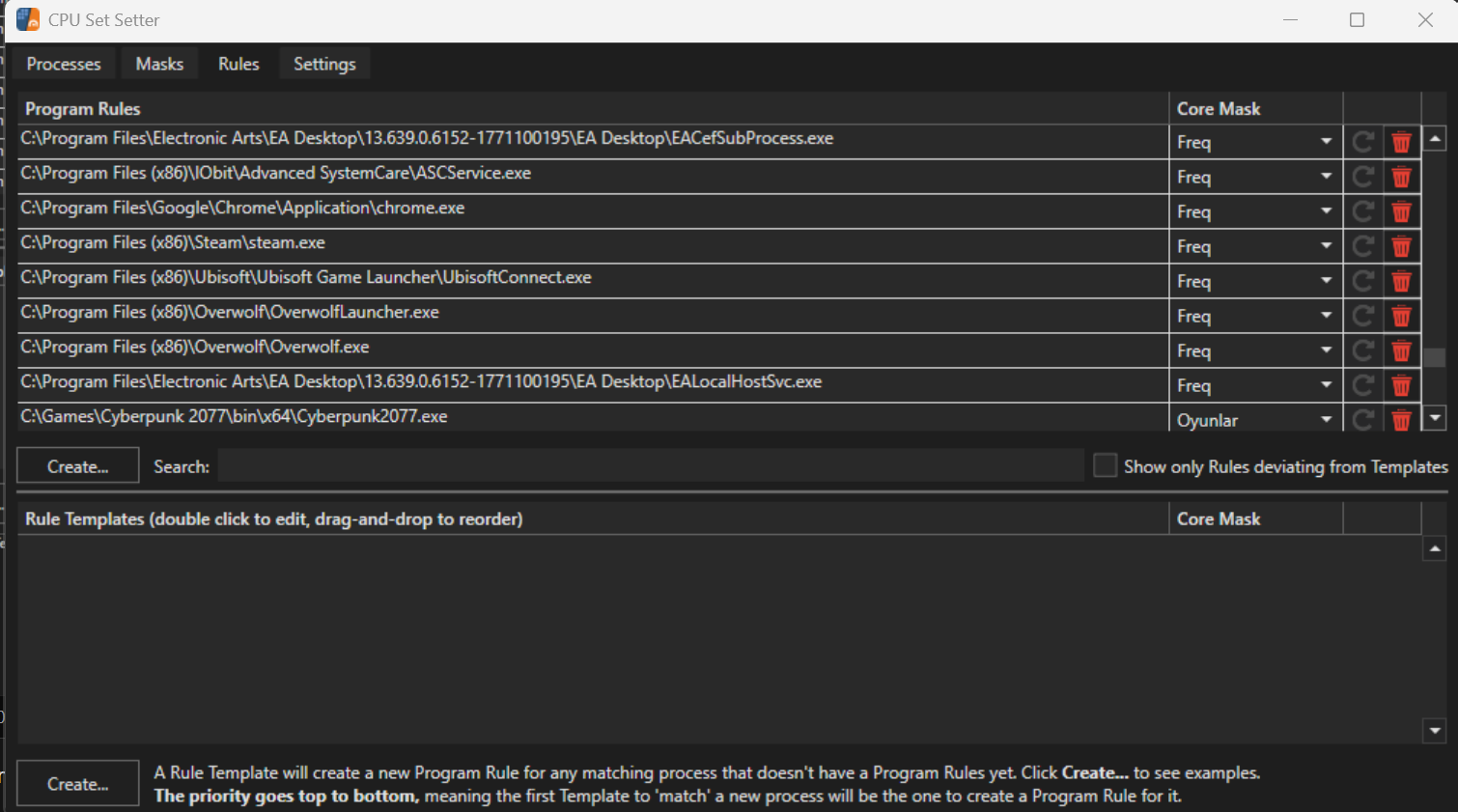Remove the chrome.exe rule with trash icon
The image size is (1458, 812).
click(1401, 212)
